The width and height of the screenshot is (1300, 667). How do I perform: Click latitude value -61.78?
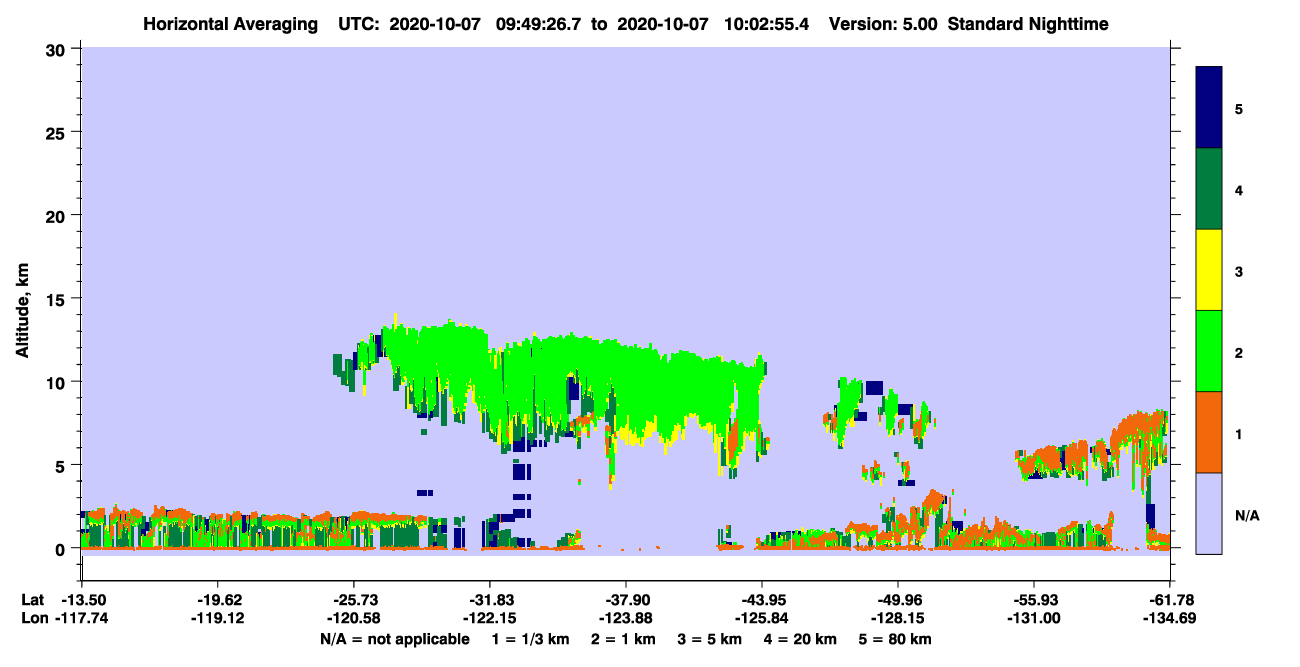click(x=1170, y=600)
